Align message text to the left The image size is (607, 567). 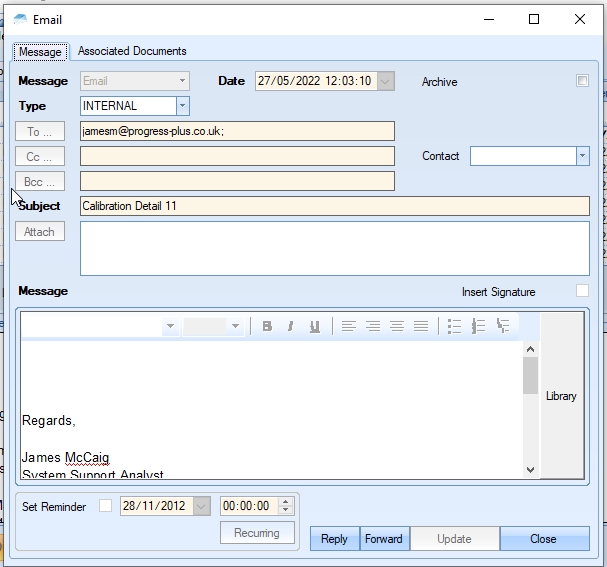348,326
